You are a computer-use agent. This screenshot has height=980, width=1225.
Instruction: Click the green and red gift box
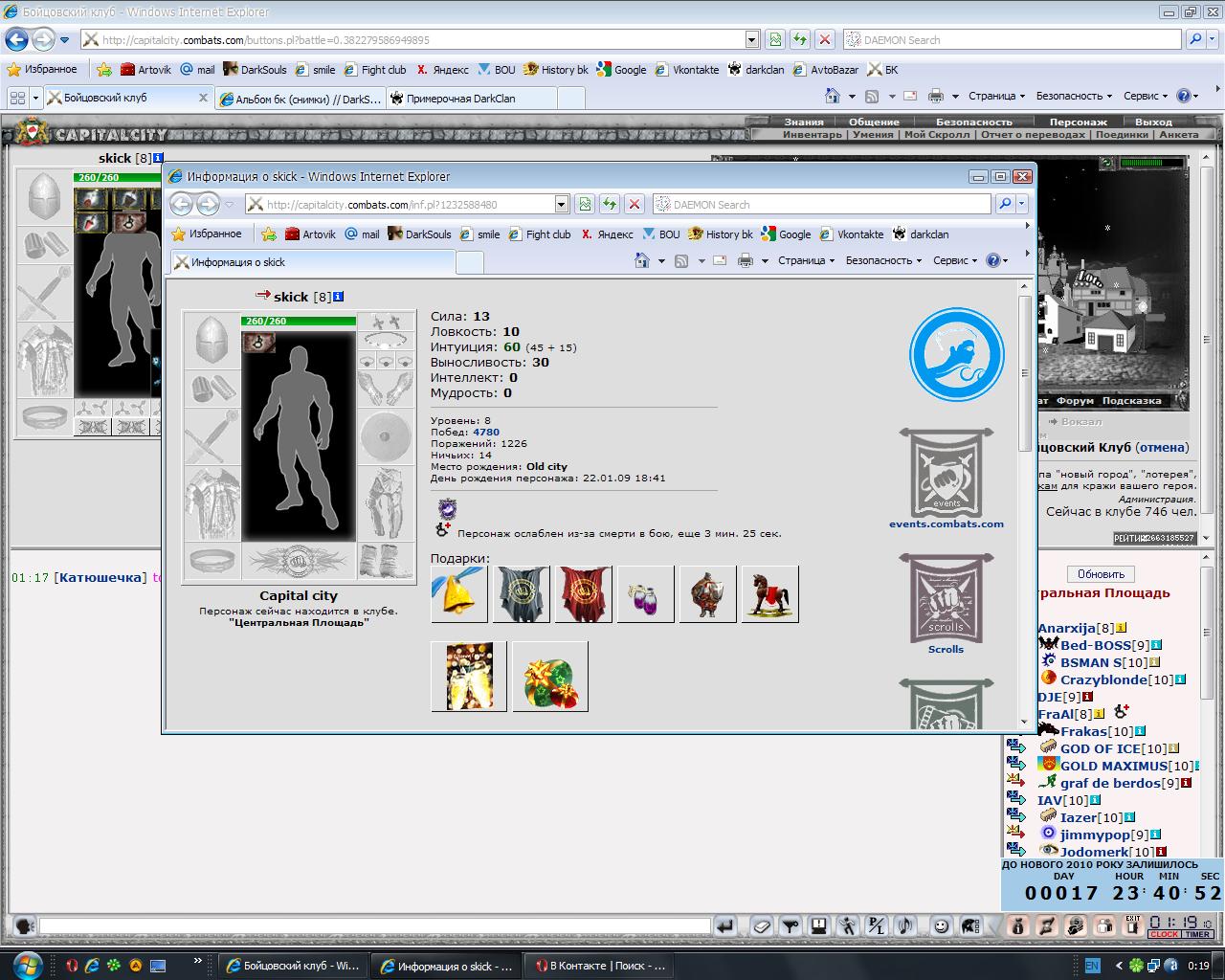click(x=550, y=677)
